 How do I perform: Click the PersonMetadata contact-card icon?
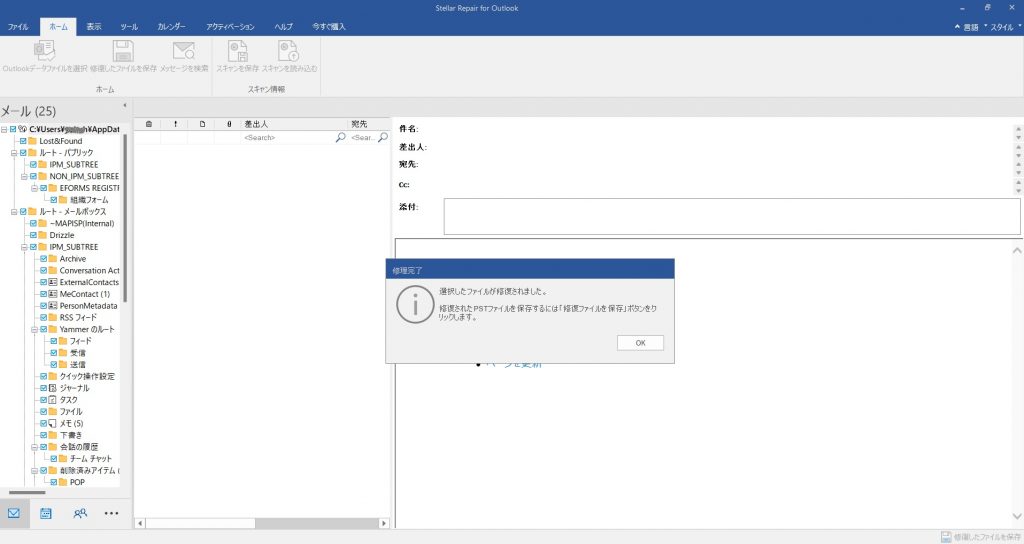(x=53, y=306)
